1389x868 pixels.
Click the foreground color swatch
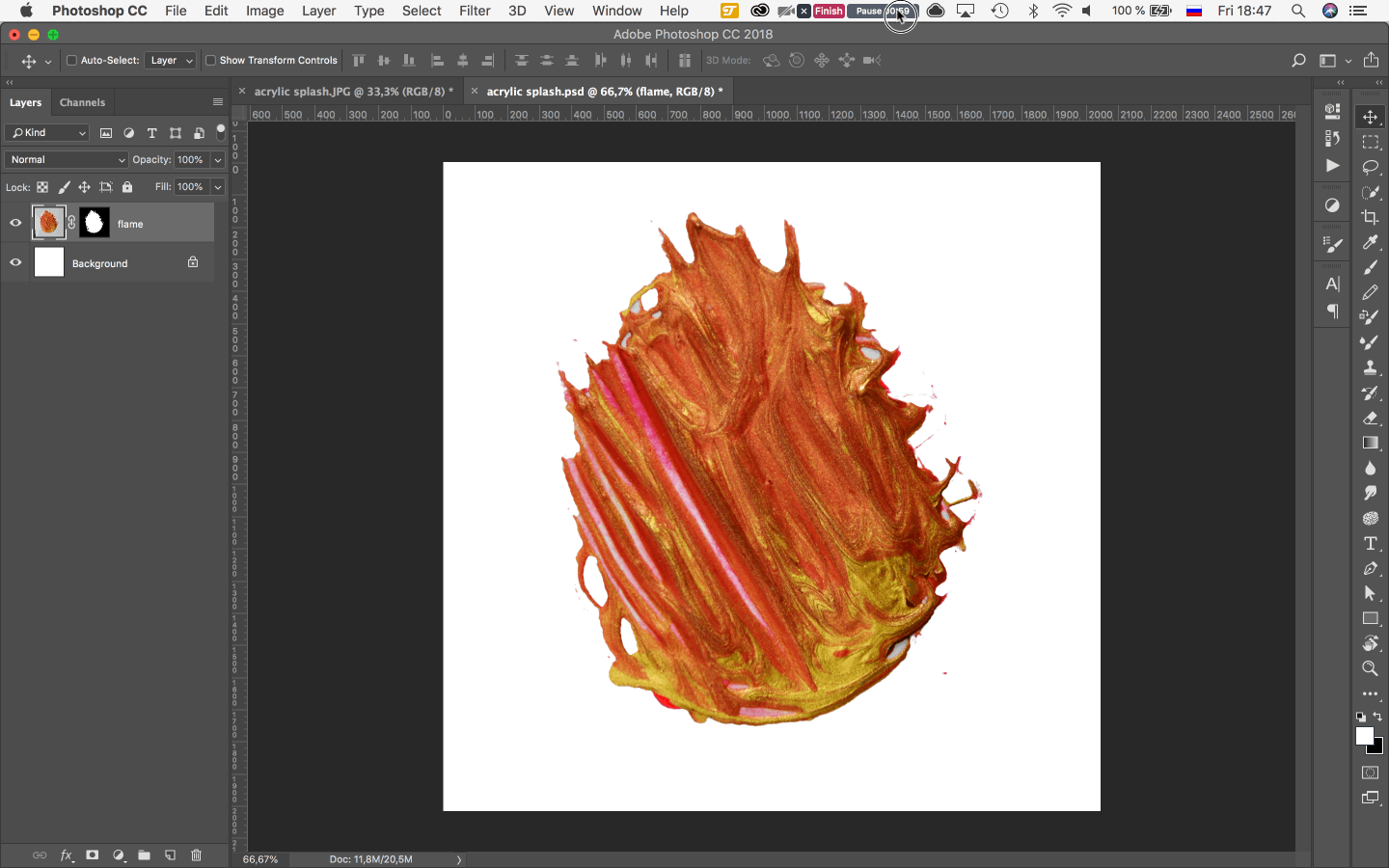pos(1363,735)
